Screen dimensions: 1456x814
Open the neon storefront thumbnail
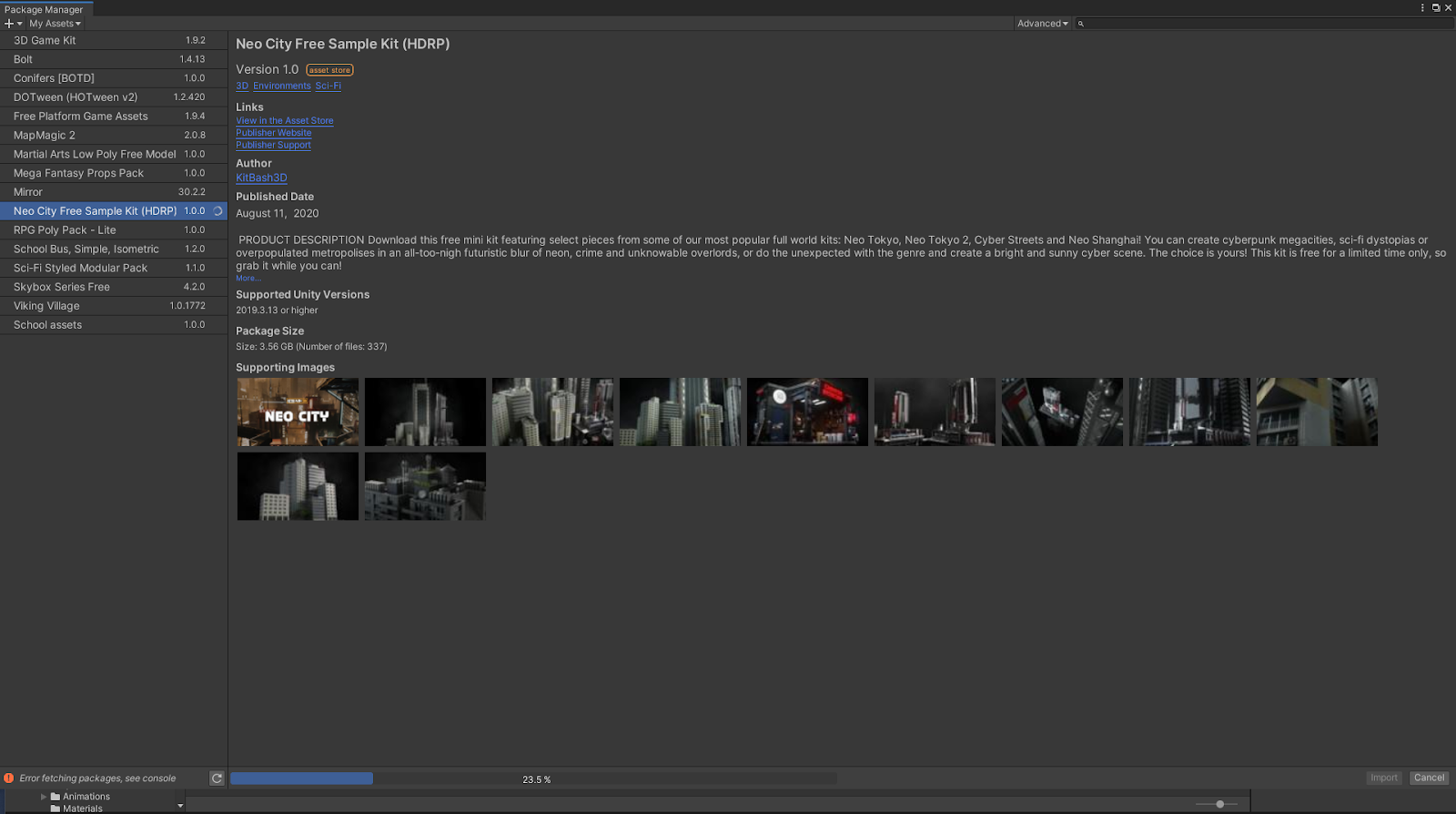coord(807,412)
